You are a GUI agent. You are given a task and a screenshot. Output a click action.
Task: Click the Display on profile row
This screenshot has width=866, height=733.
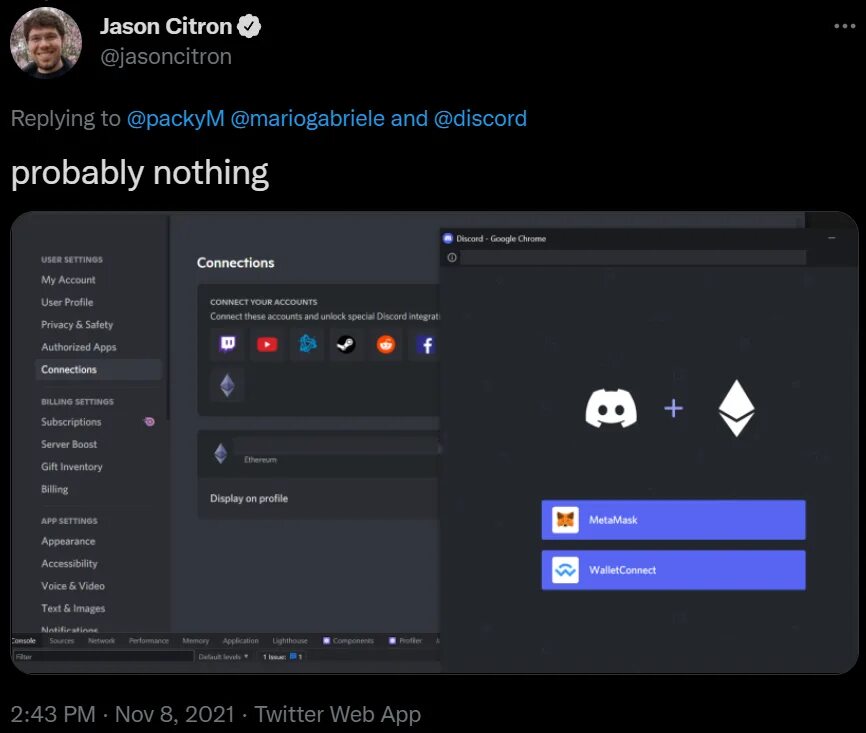click(x=319, y=498)
